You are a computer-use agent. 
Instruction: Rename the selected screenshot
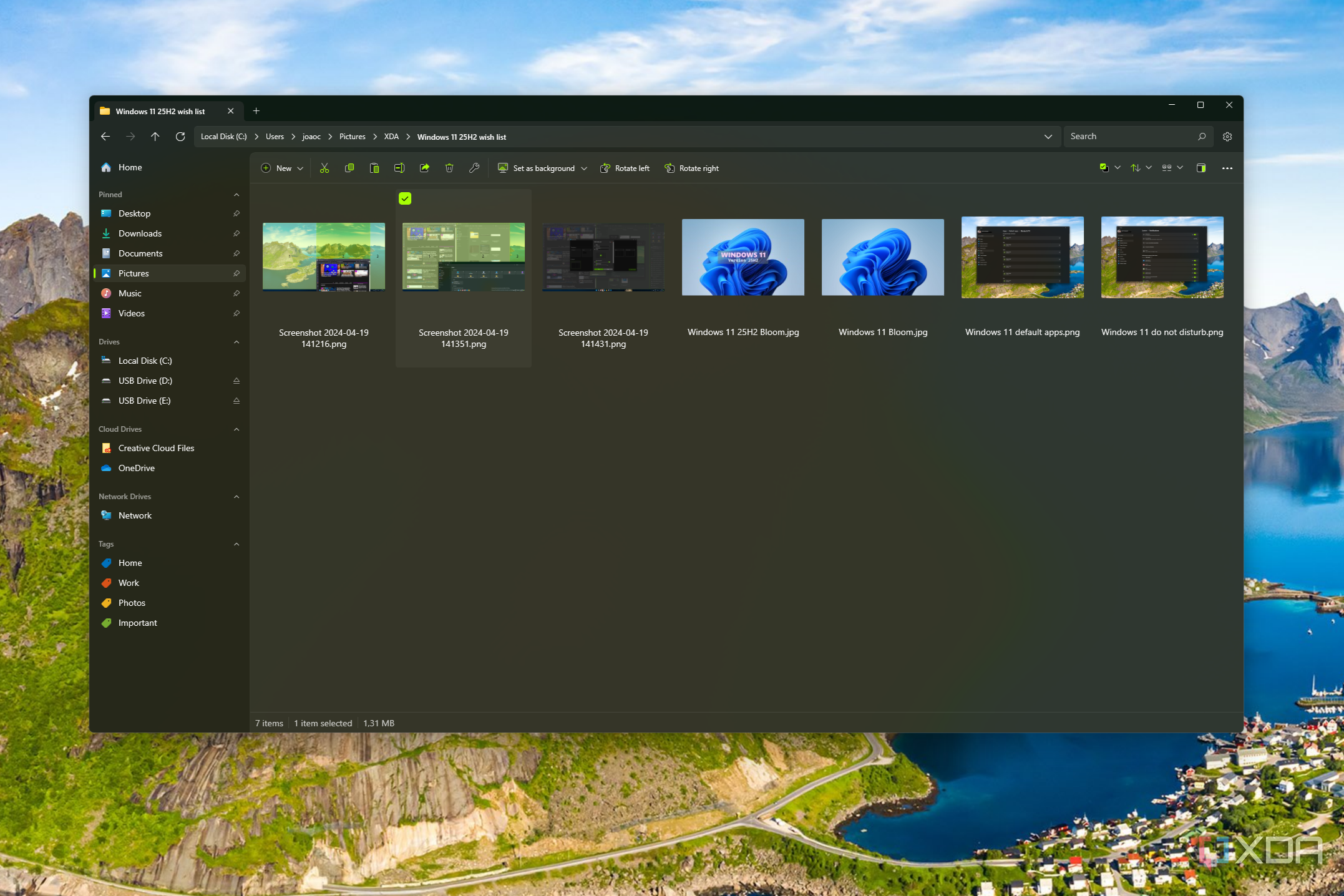(x=399, y=168)
